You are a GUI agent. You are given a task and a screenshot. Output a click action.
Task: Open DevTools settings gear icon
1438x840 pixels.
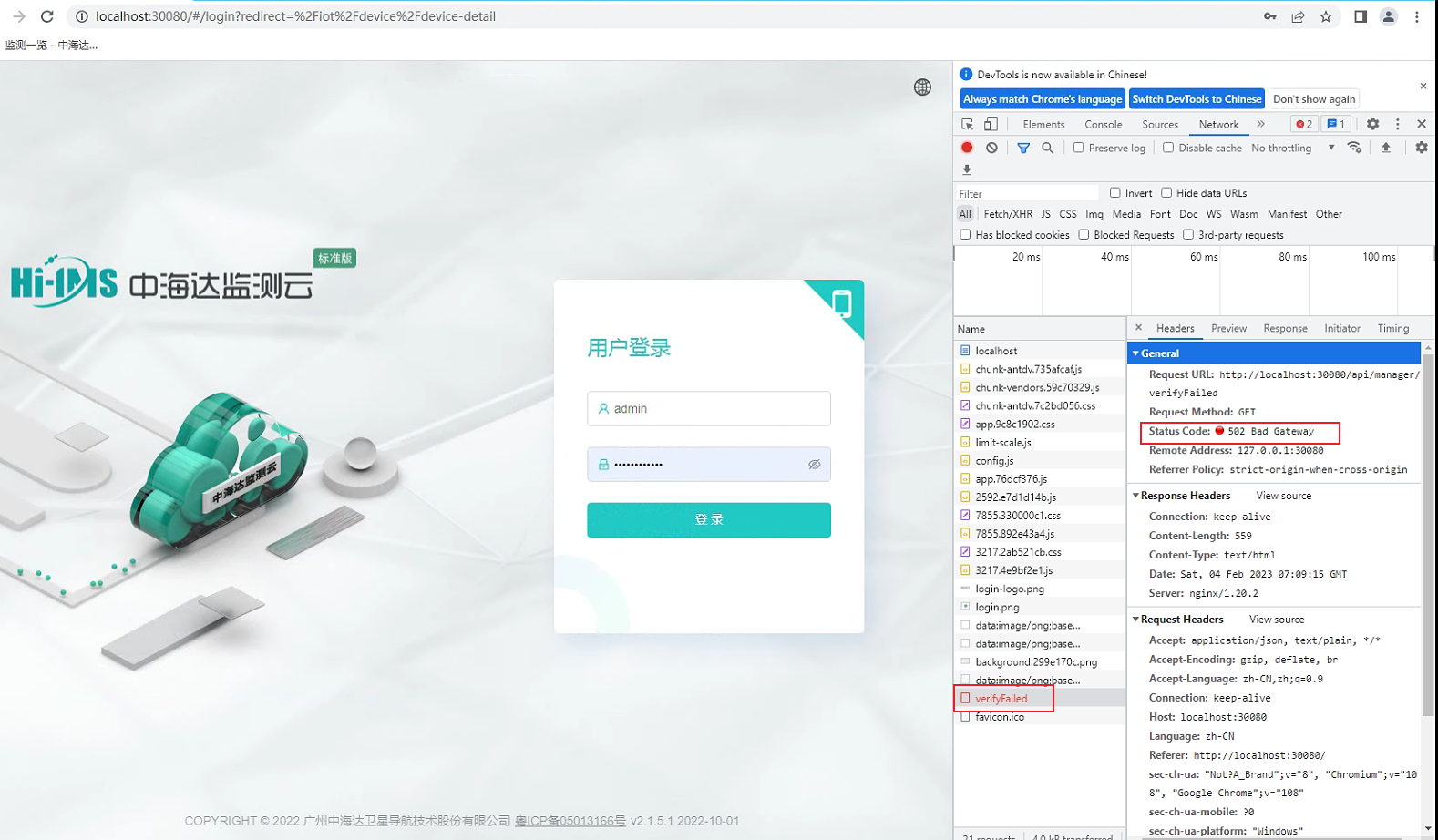[x=1372, y=124]
